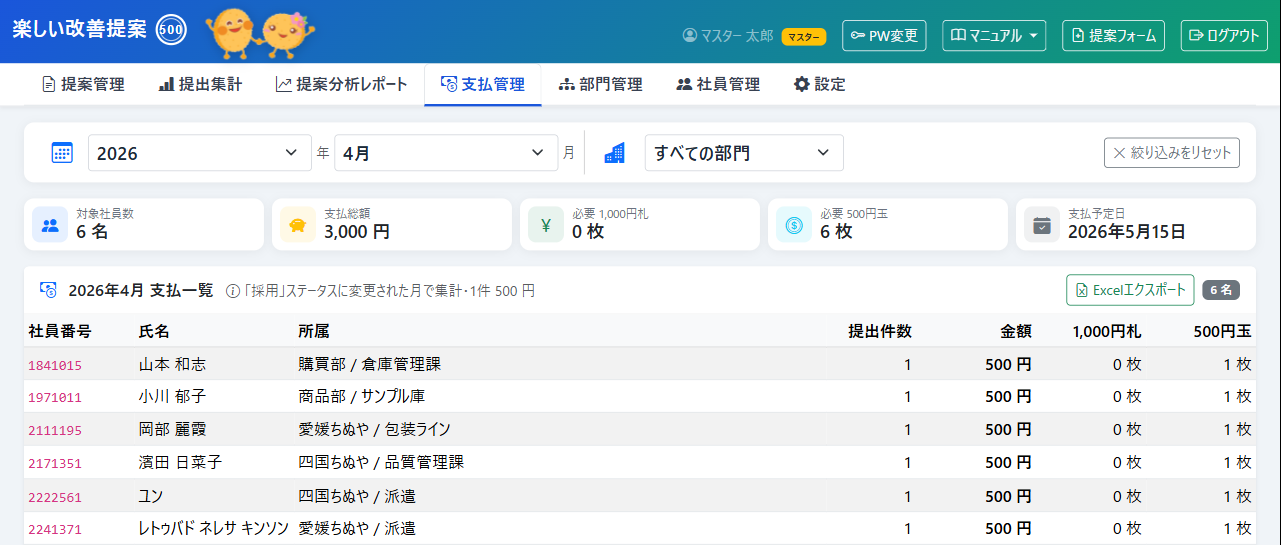
Task: Click the piggy bank icon in 支払総額 card
Action: (298, 225)
